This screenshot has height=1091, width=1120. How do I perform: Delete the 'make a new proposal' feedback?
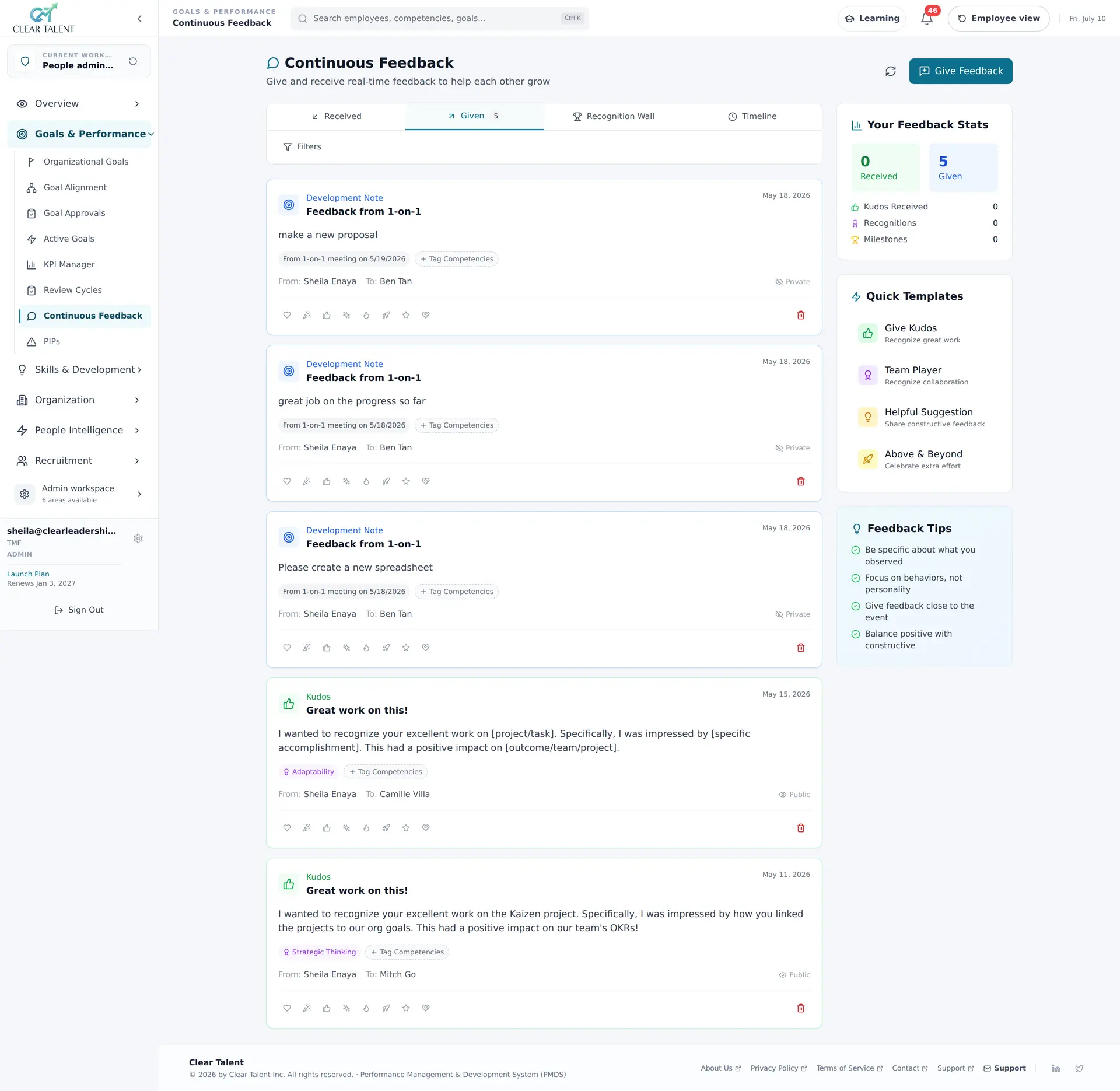coord(801,315)
